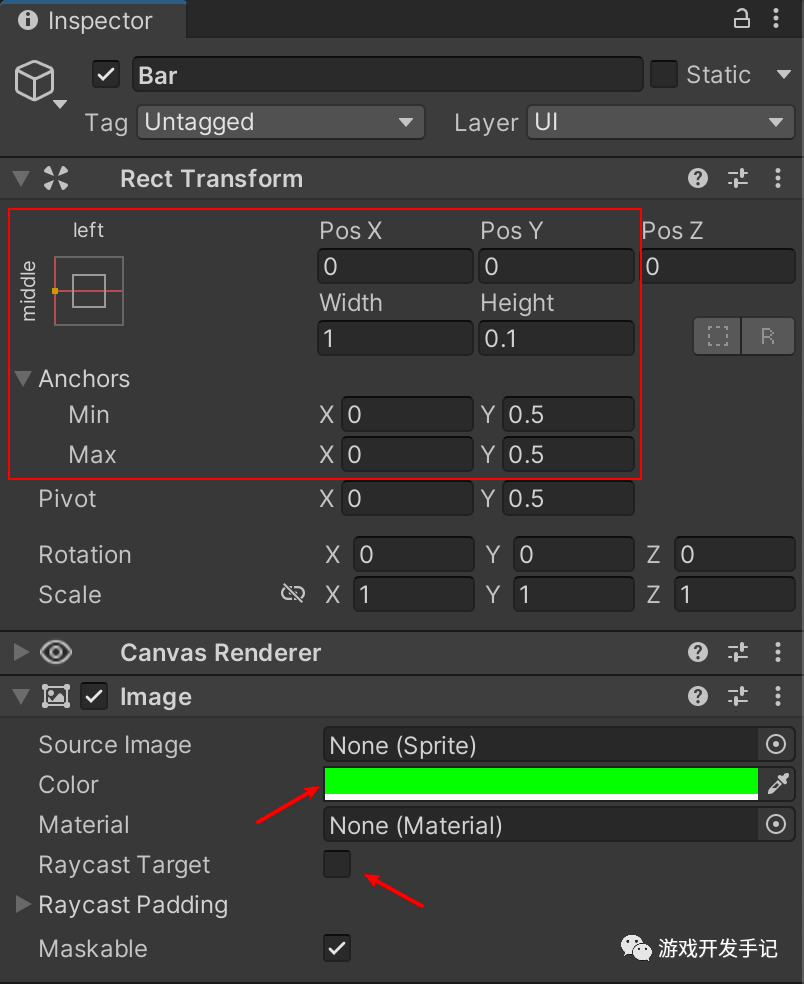Click the Canvas Renderer eye icon
804x984 pixels.
coord(56,652)
